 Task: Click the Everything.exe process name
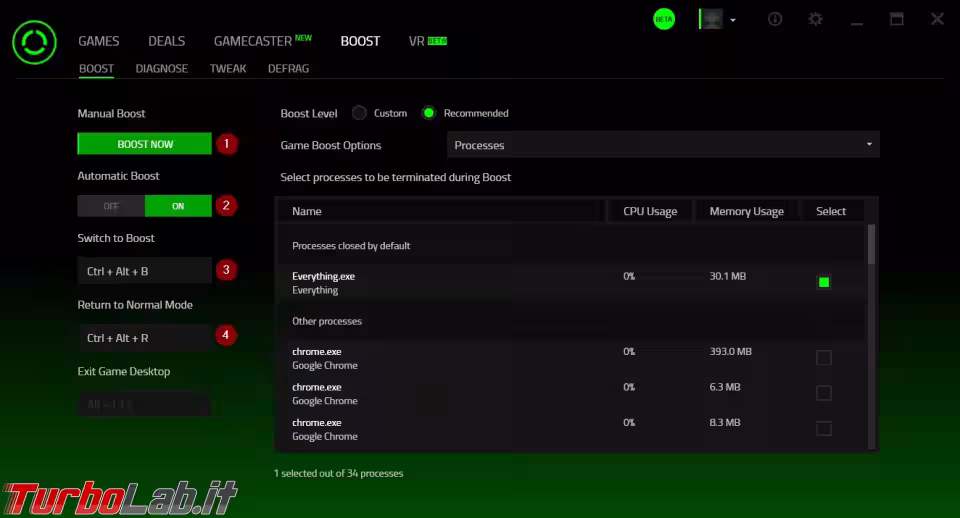pyautogui.click(x=323, y=276)
